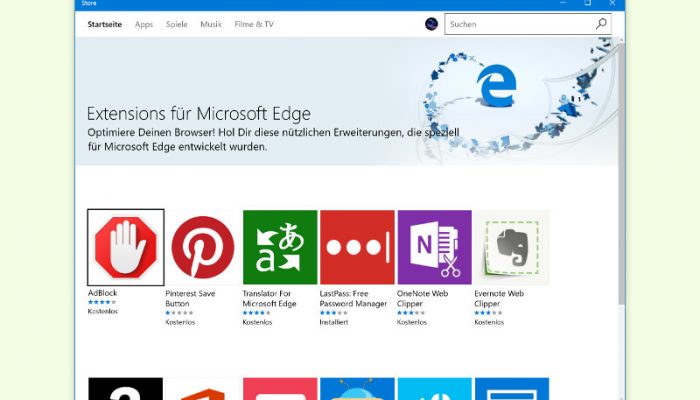Open the orange Office tile in second row
The width and height of the screenshot is (700, 400).
tap(203, 388)
